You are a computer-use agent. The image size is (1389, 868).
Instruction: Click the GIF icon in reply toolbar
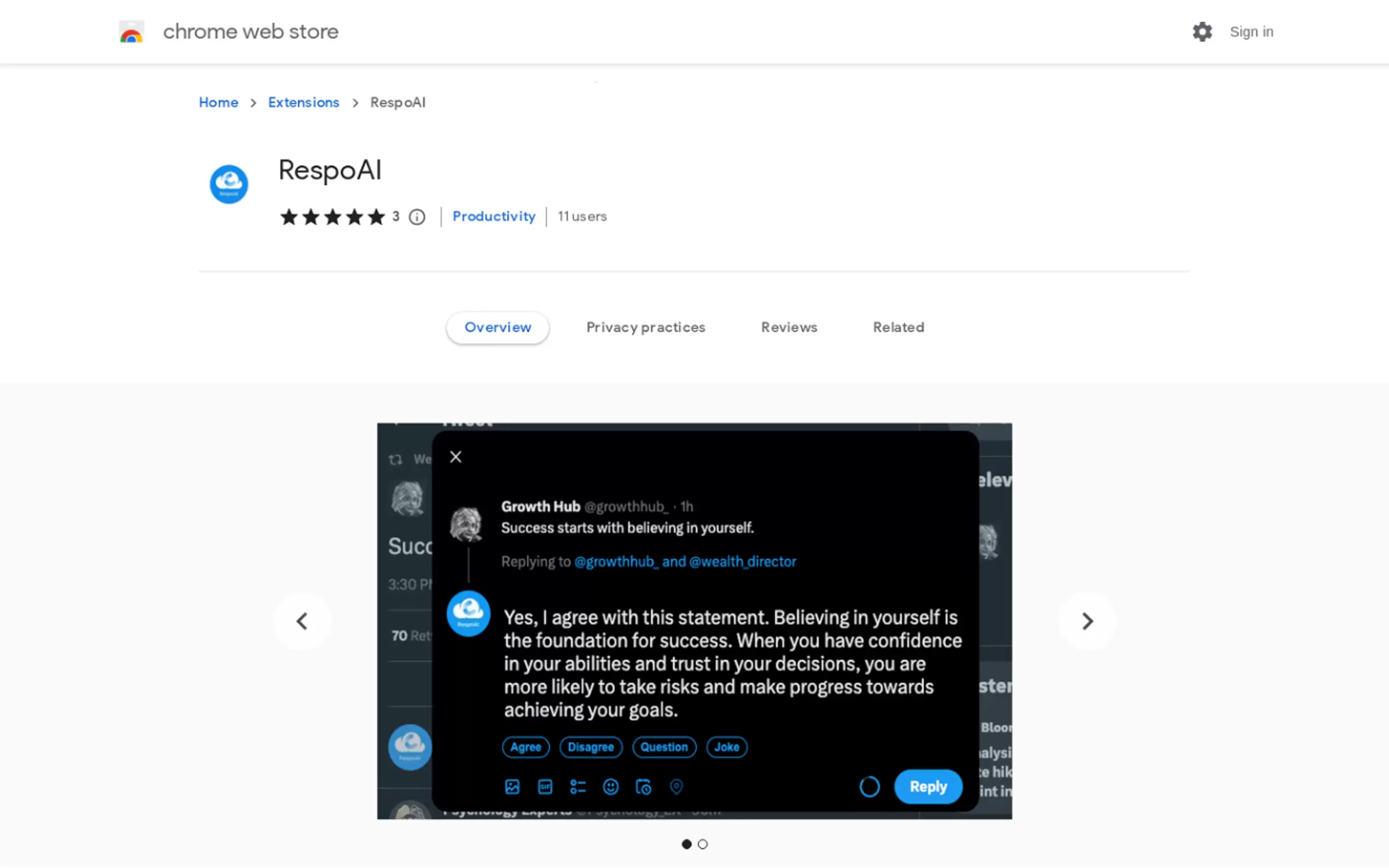(x=545, y=787)
